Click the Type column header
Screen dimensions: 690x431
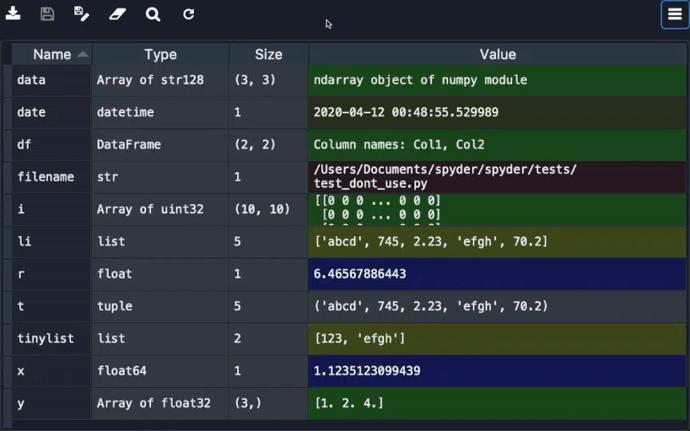(x=160, y=55)
